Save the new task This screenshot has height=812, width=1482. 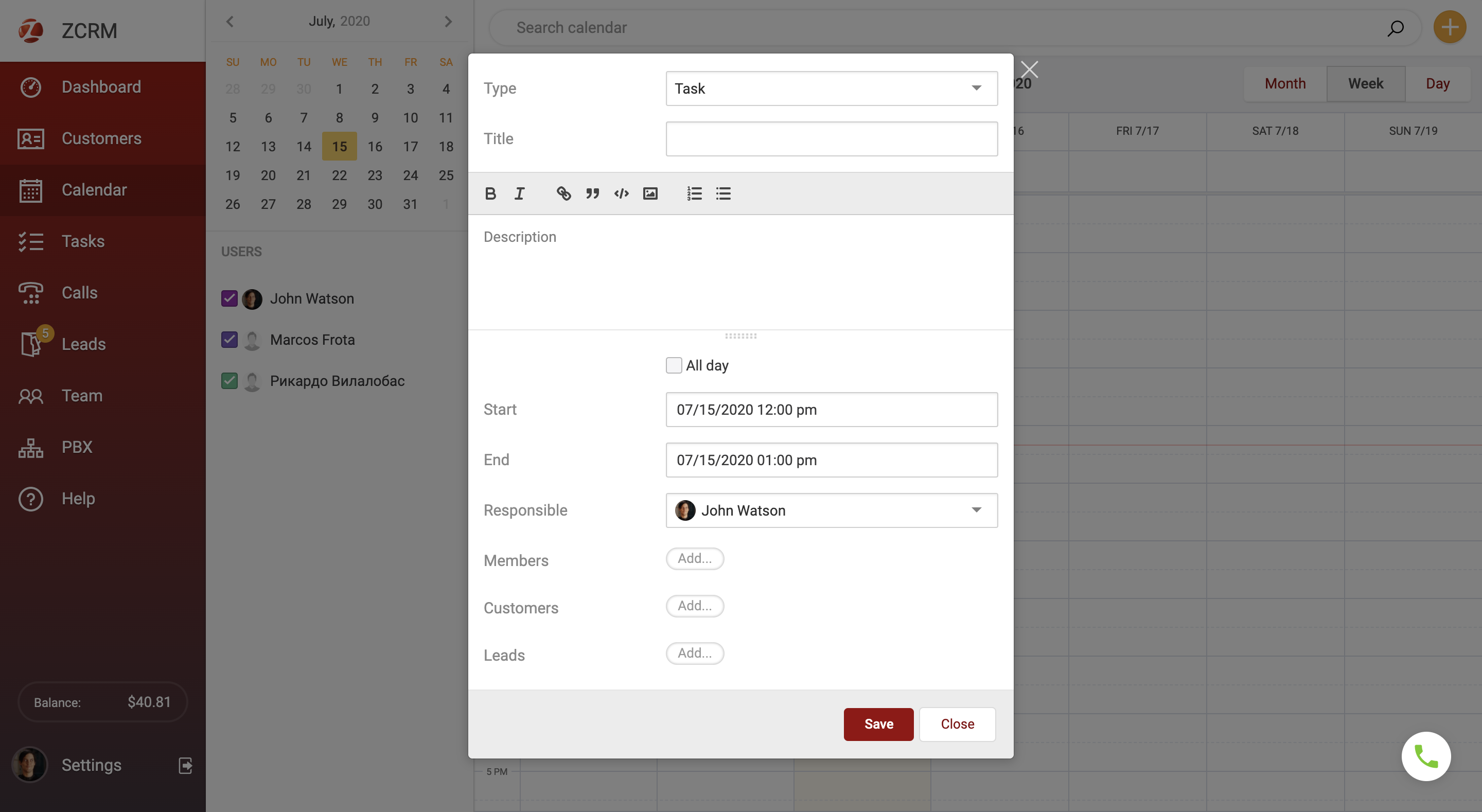click(878, 724)
